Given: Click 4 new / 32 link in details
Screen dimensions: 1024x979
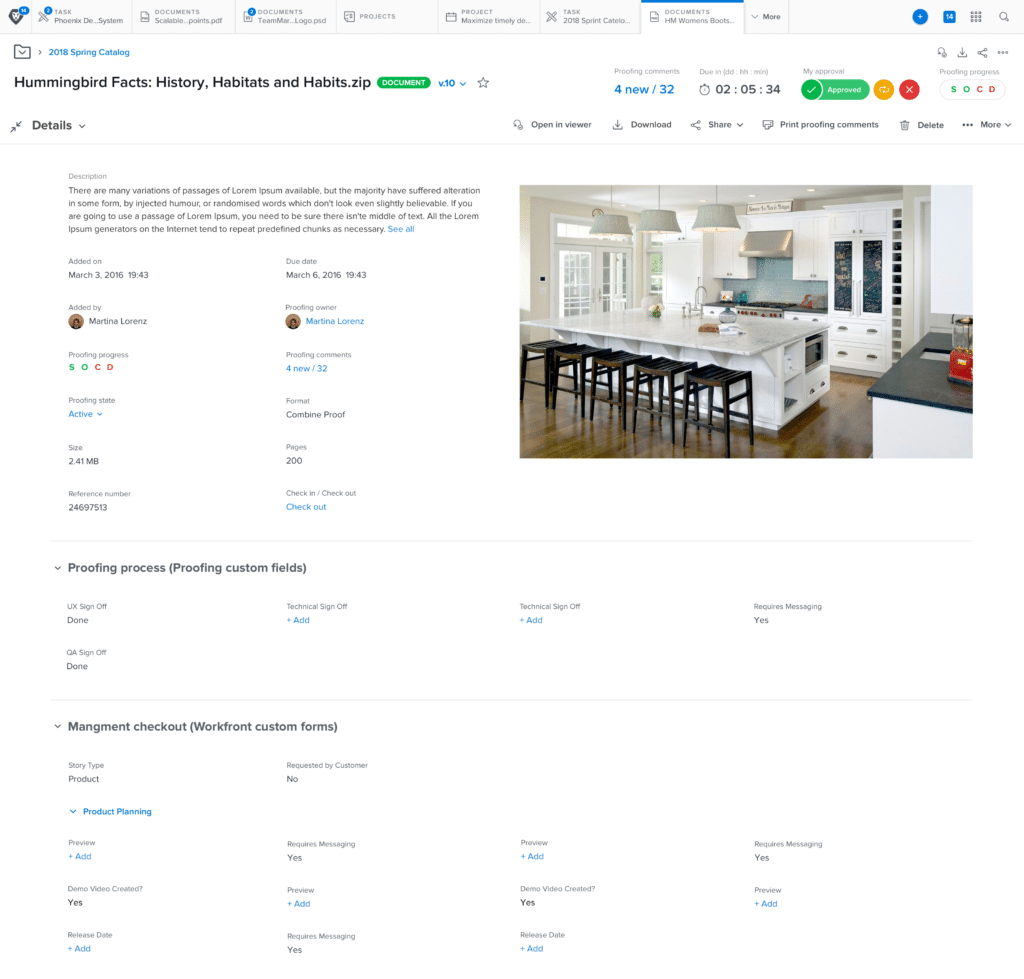Looking at the screenshot, I should [306, 368].
